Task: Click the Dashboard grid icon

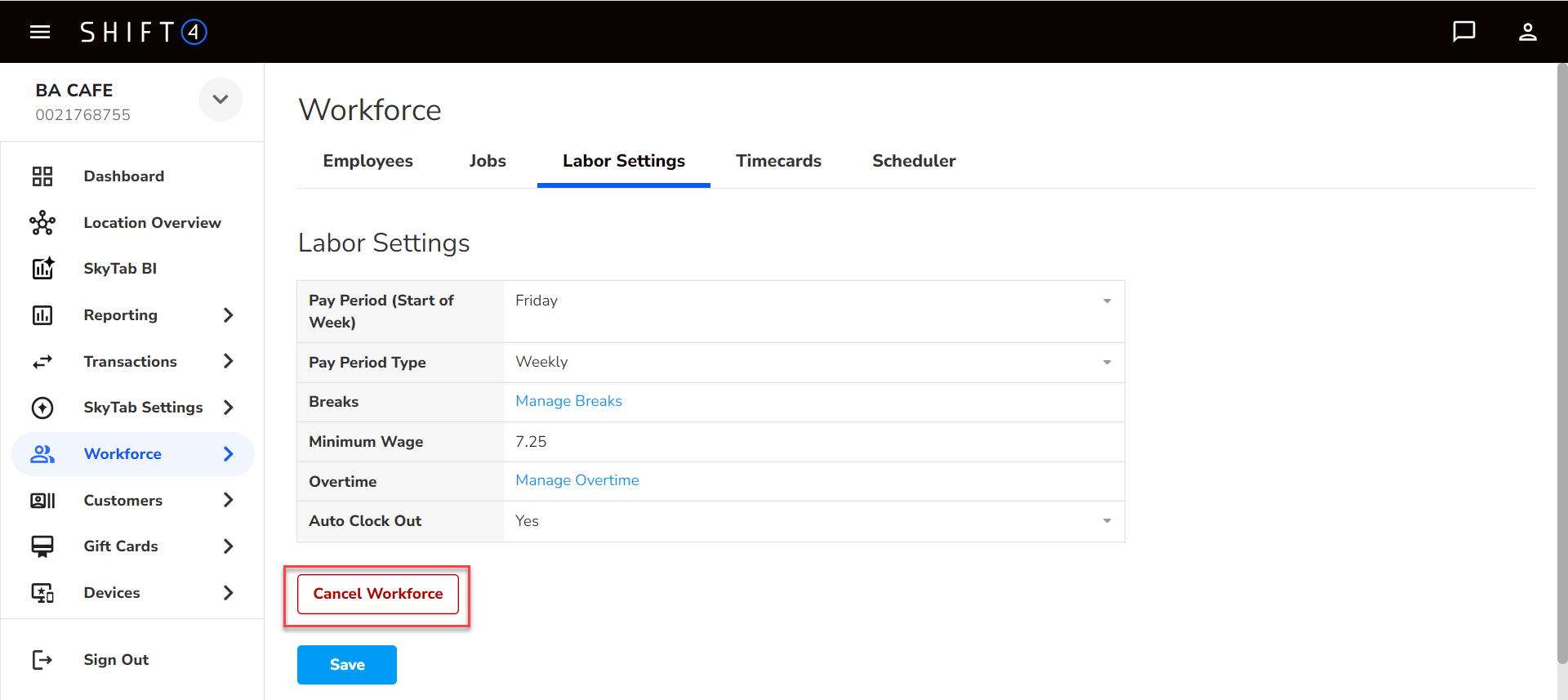Action: click(42, 176)
